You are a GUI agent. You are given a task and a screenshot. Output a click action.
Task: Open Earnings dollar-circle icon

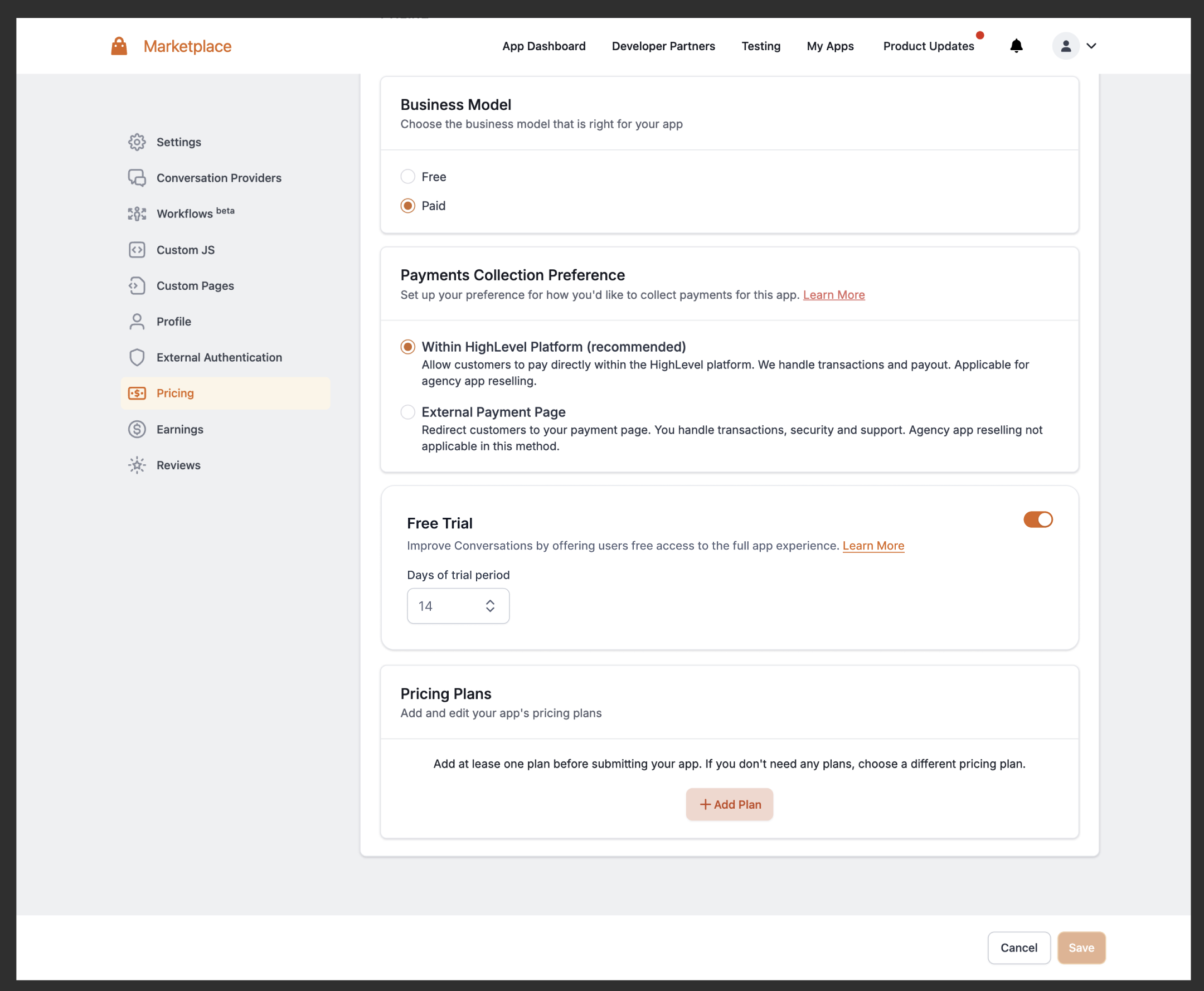137,429
